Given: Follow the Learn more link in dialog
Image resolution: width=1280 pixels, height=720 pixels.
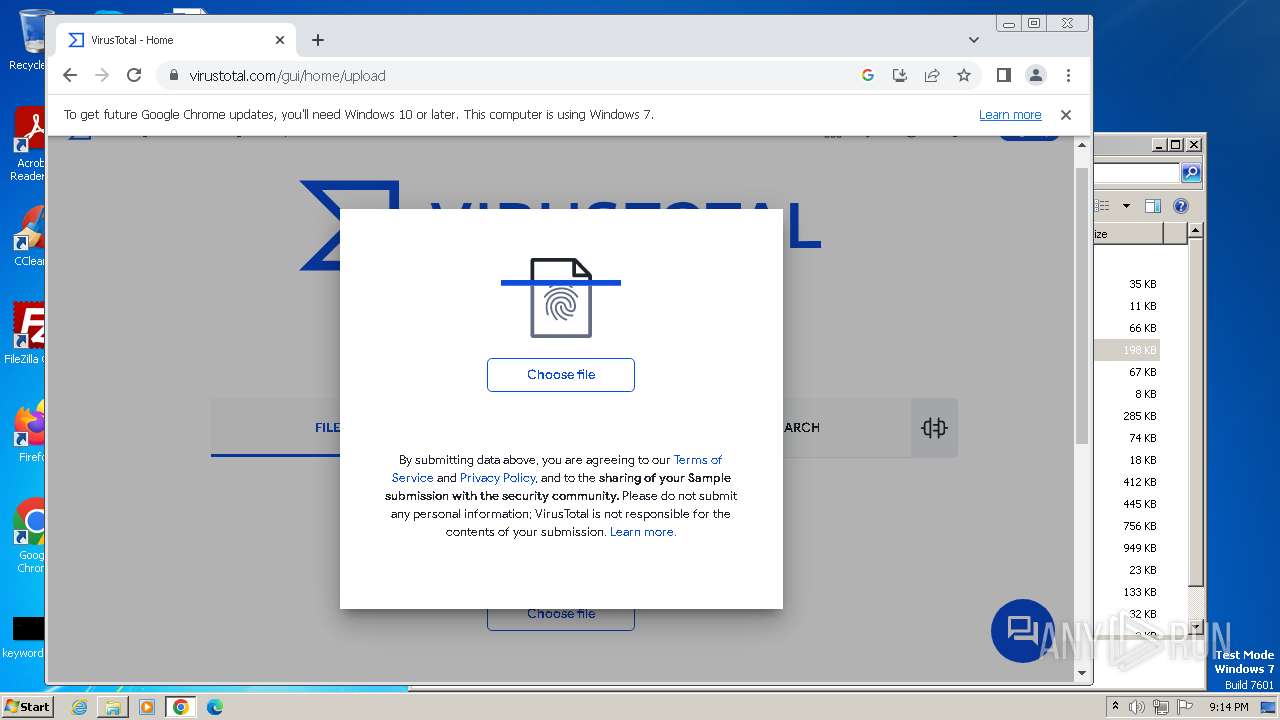Looking at the screenshot, I should pos(643,532).
